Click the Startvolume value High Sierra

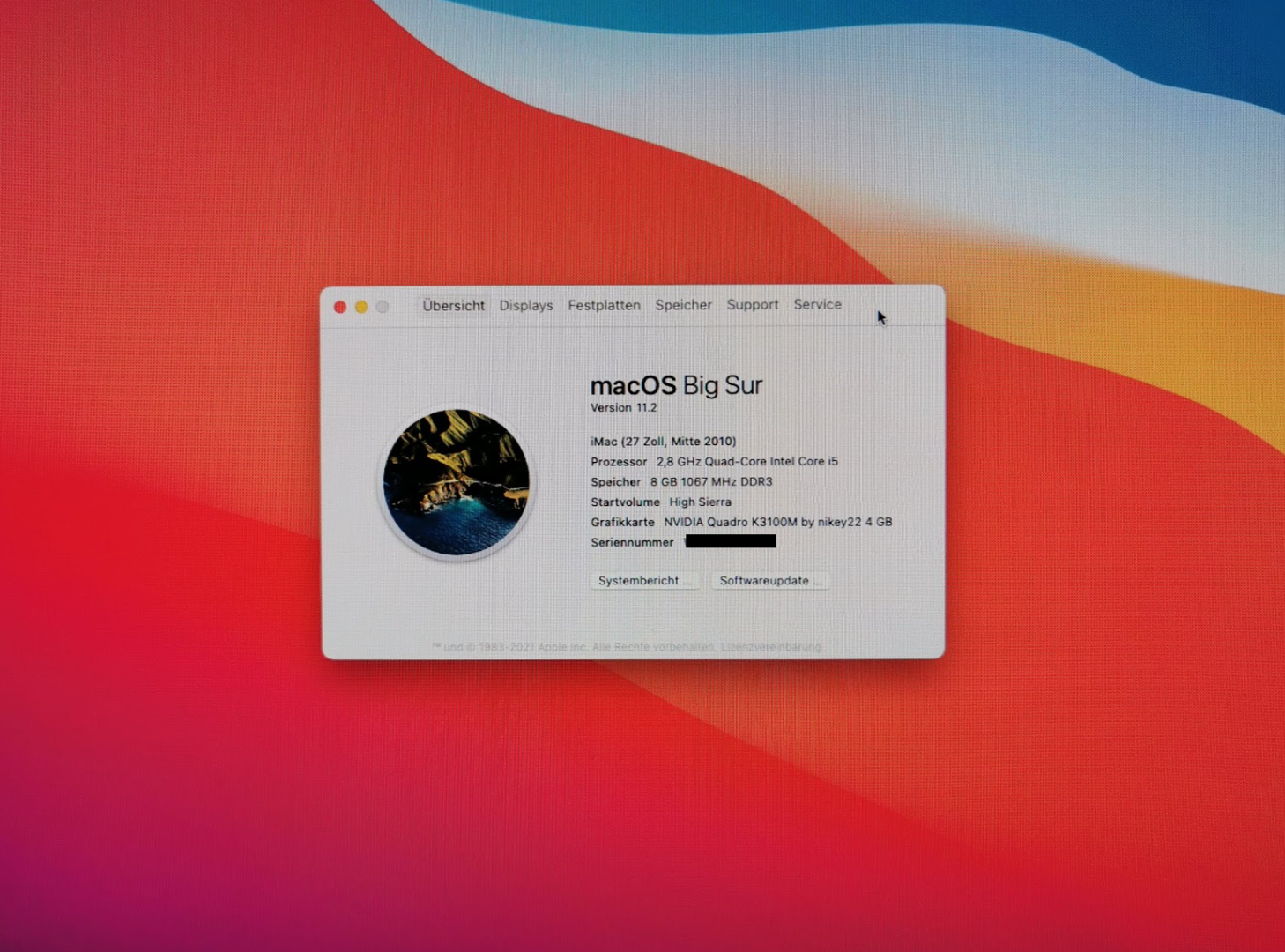tap(700, 502)
